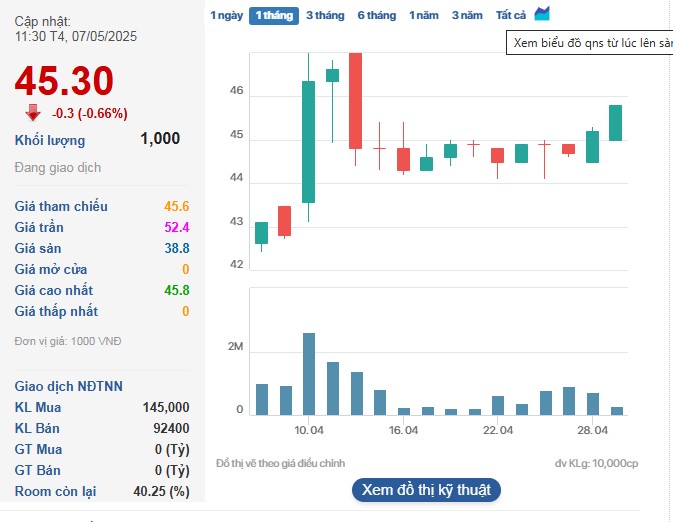Image resolution: width=673 pixels, height=522 pixels.
Task: Click the Giá trần value 52.4
Action: [176, 227]
